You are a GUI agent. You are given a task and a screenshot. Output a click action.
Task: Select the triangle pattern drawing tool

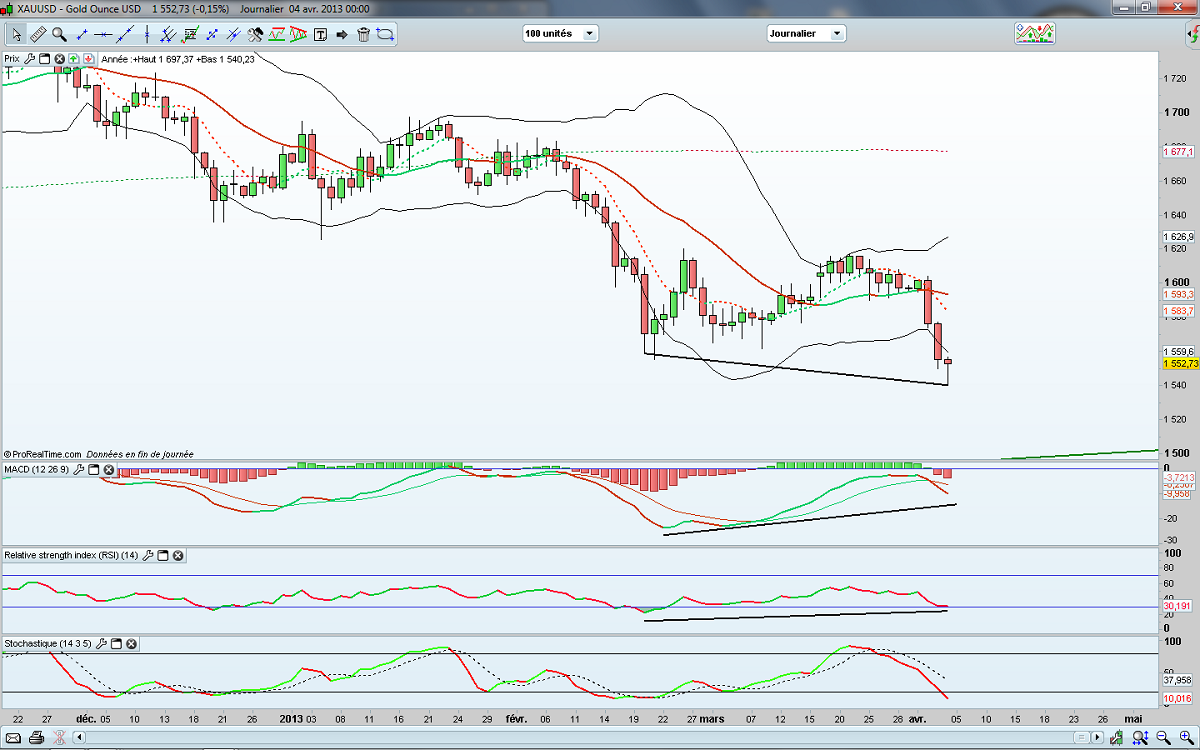[x=297, y=34]
